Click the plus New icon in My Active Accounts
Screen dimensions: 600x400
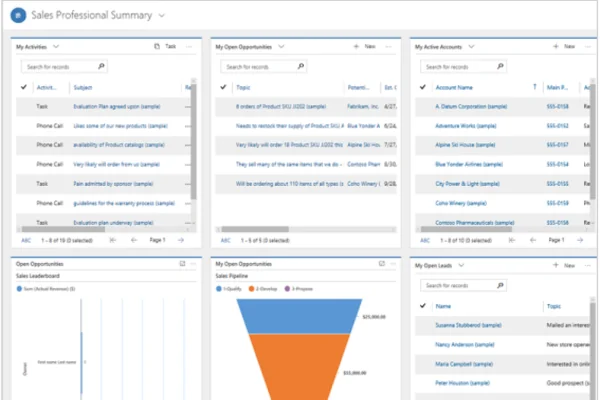click(556, 46)
